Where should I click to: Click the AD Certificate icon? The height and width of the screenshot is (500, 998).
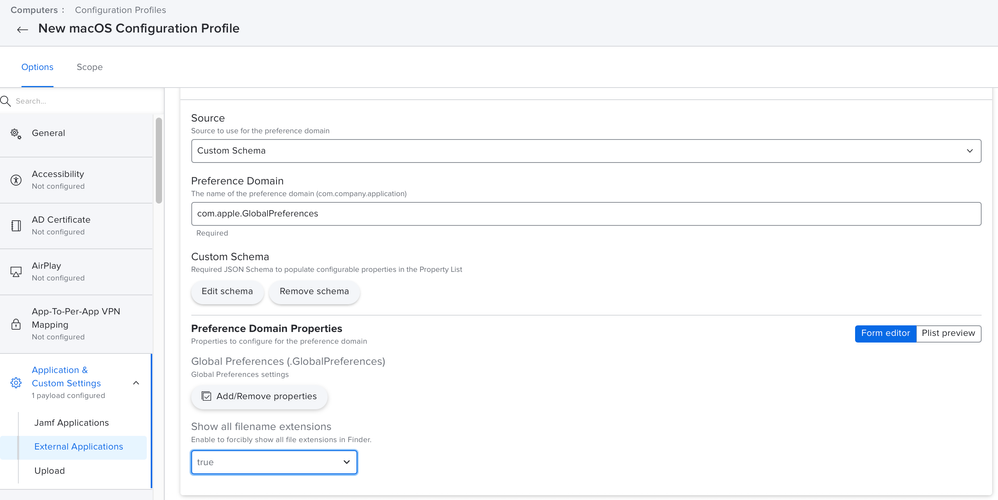point(16,226)
